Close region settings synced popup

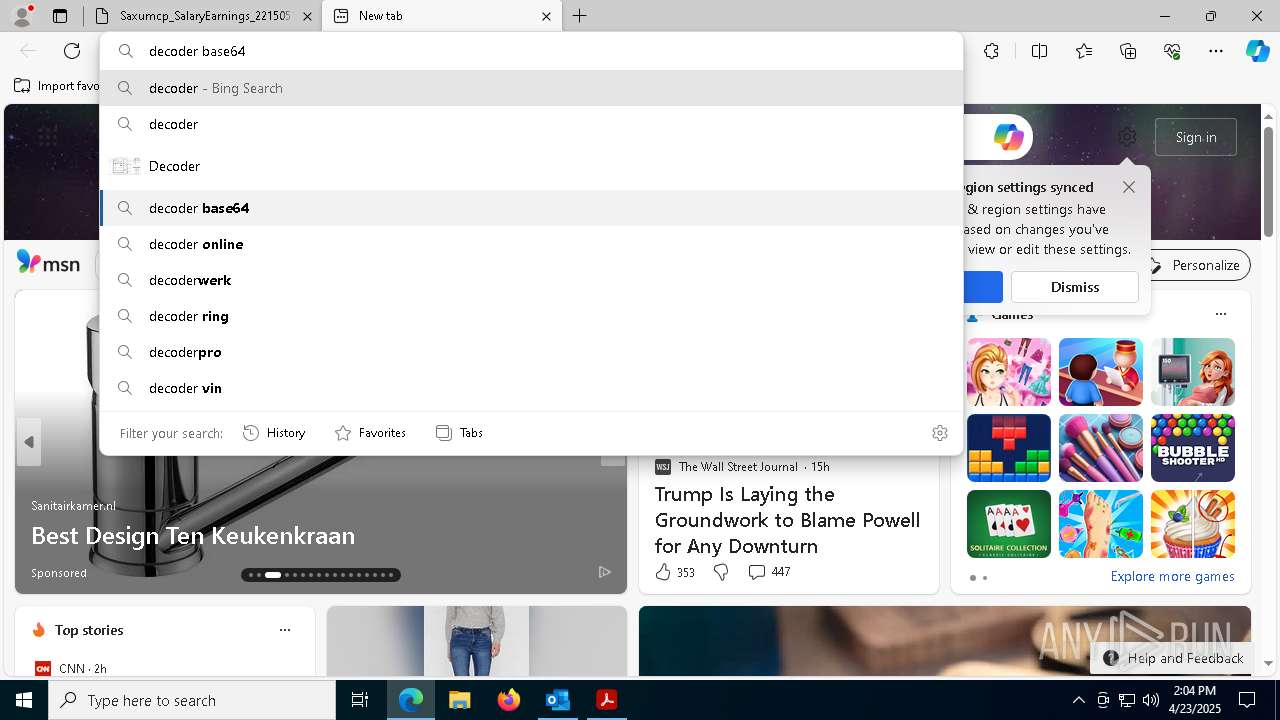pyautogui.click(x=1129, y=187)
